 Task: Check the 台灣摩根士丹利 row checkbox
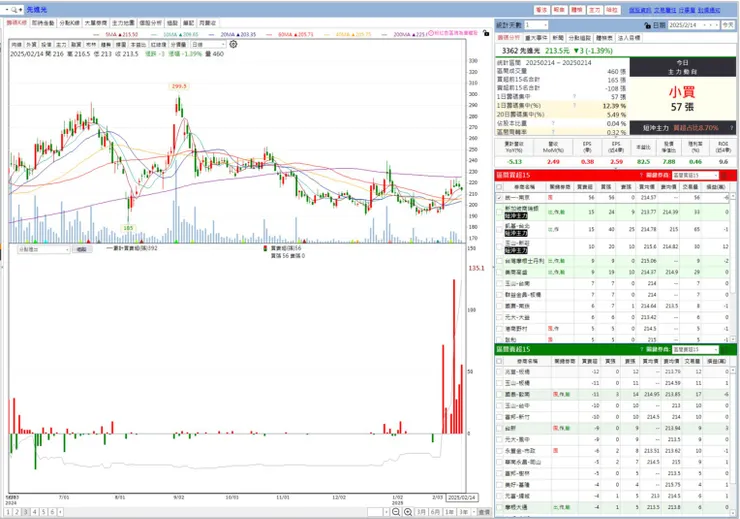pyautogui.click(x=499, y=261)
